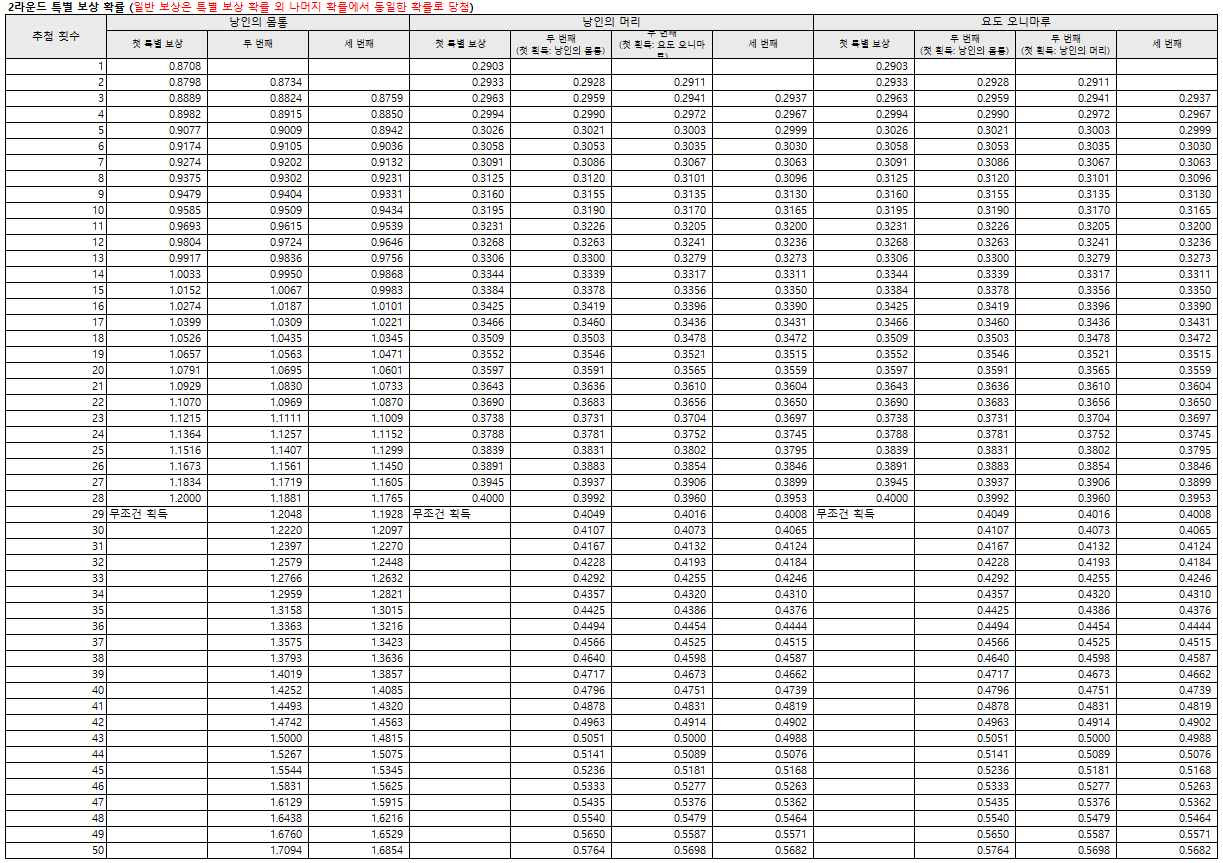Select "첫 특별 보상" header under 낭인의 머리
The width and height of the screenshot is (1223, 863).
[459, 44]
